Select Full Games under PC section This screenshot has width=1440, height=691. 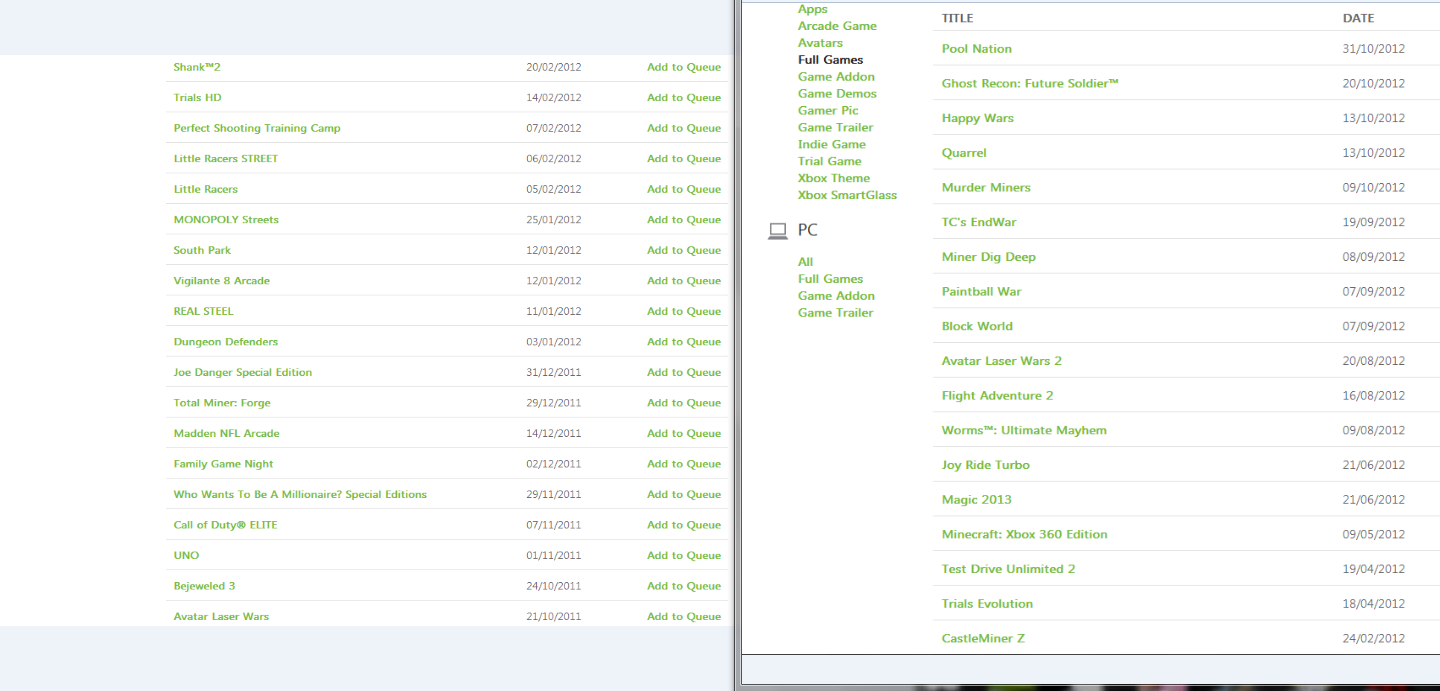tap(830, 279)
